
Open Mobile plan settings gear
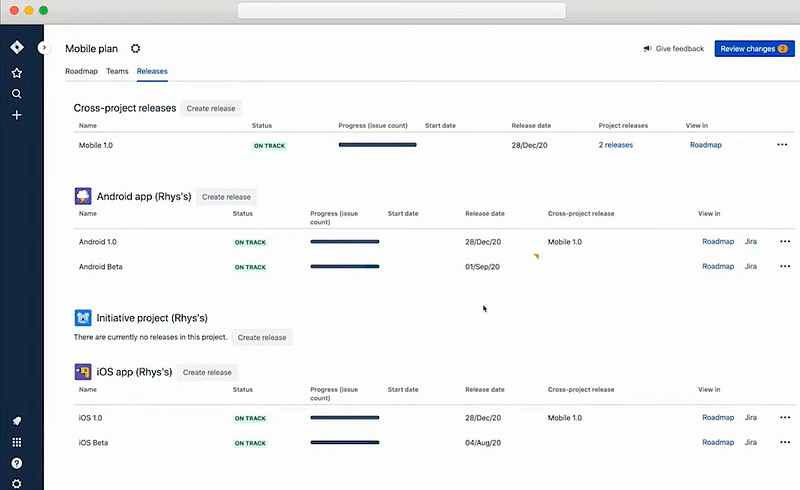tap(135, 48)
